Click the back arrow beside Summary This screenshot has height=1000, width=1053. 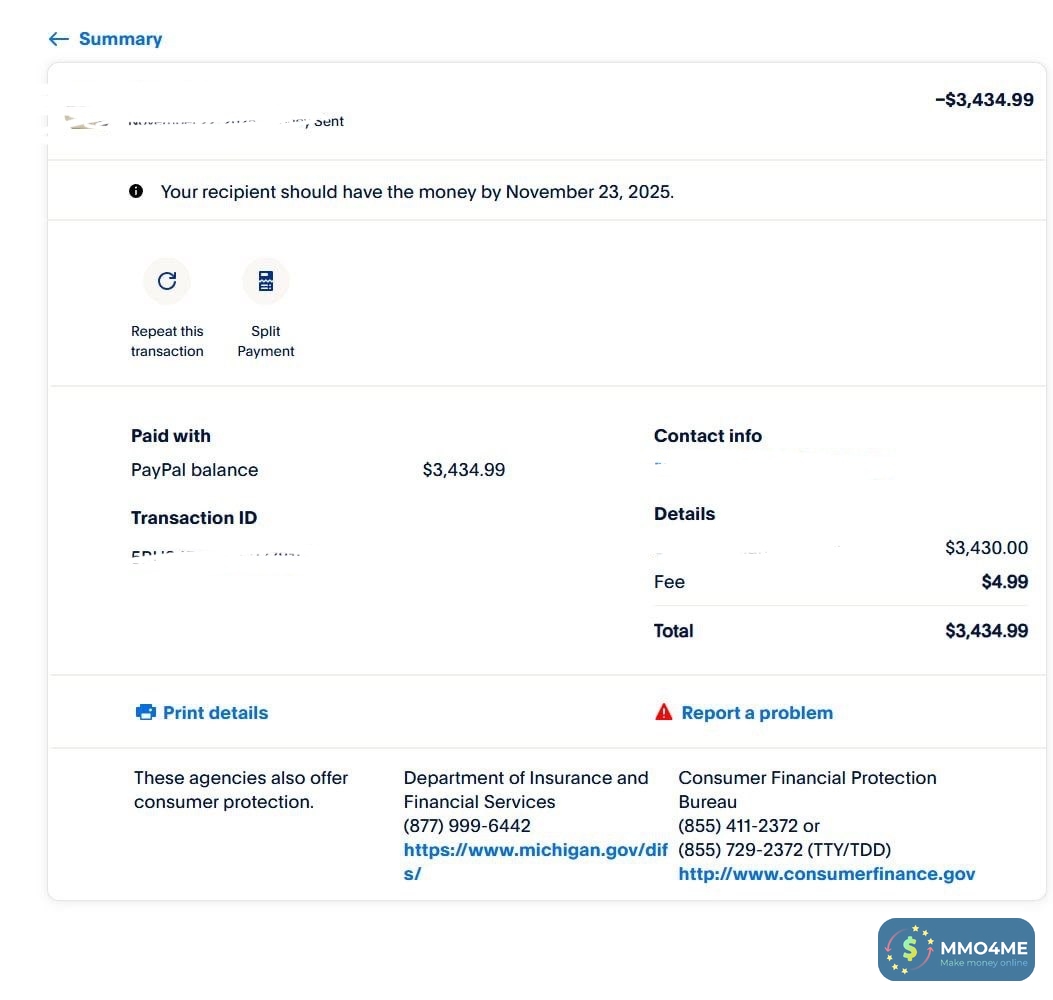coord(59,39)
